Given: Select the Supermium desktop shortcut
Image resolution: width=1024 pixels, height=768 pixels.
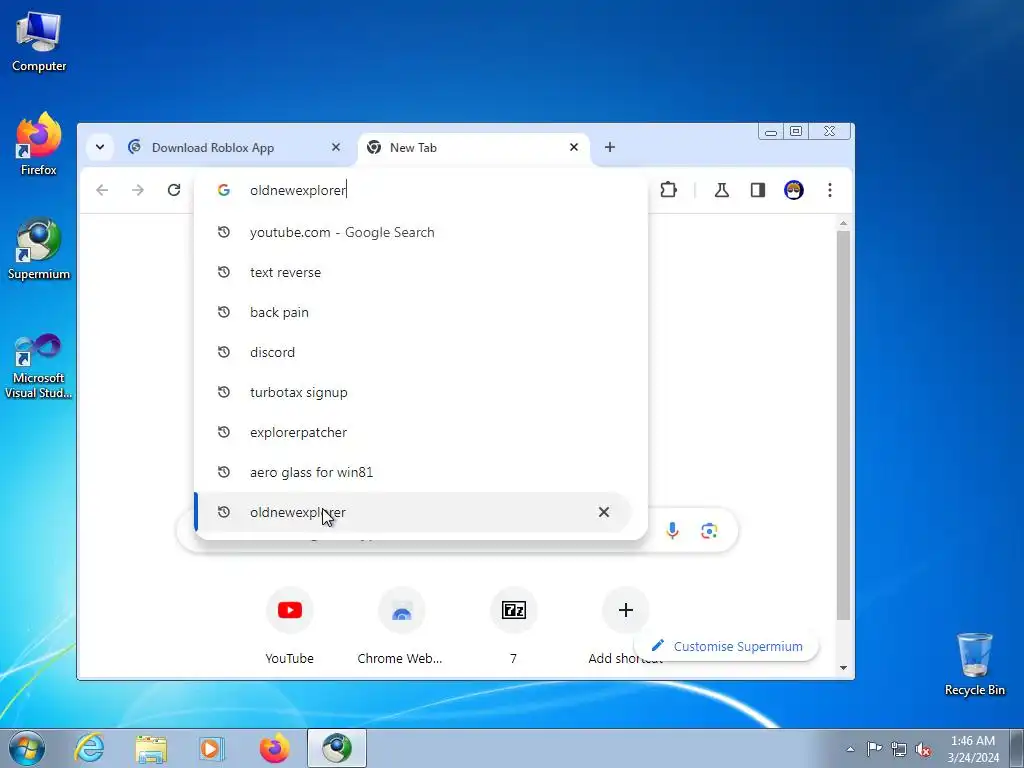Looking at the screenshot, I should pos(39,249).
